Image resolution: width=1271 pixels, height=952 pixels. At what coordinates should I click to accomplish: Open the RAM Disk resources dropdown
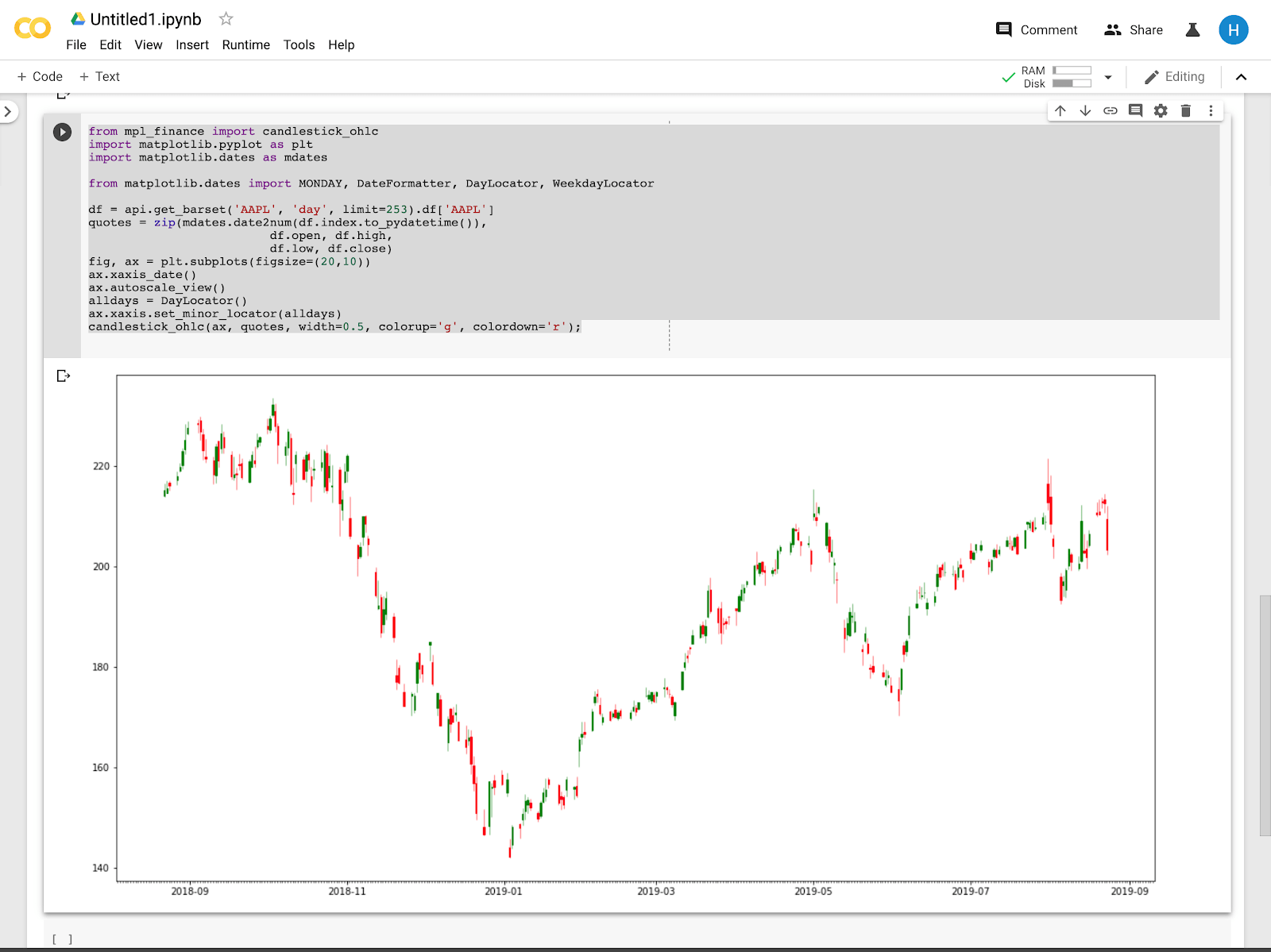pos(1108,77)
